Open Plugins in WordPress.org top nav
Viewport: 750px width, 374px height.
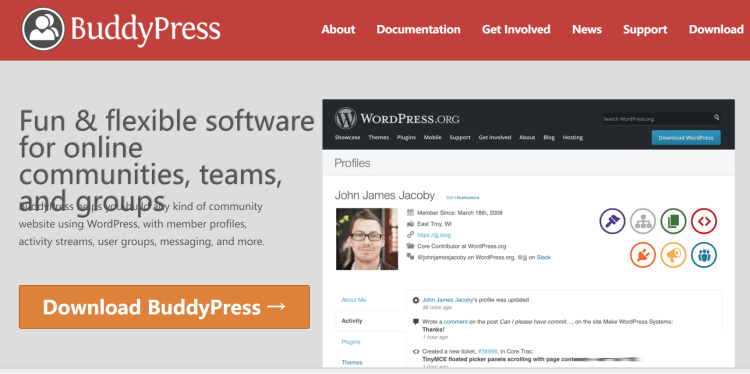tap(406, 137)
